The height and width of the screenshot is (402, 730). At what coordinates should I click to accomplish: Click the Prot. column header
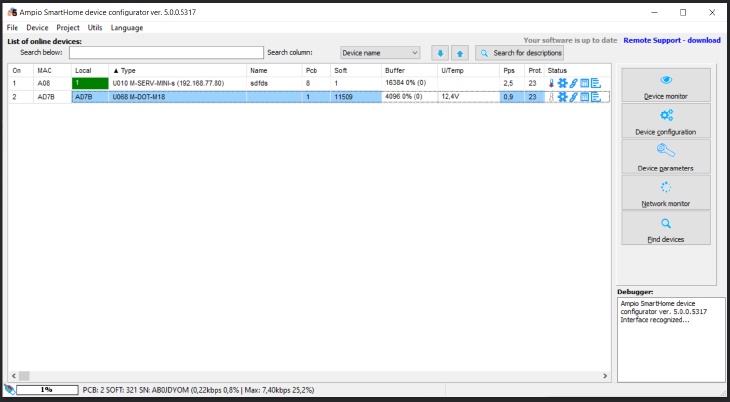pos(535,70)
